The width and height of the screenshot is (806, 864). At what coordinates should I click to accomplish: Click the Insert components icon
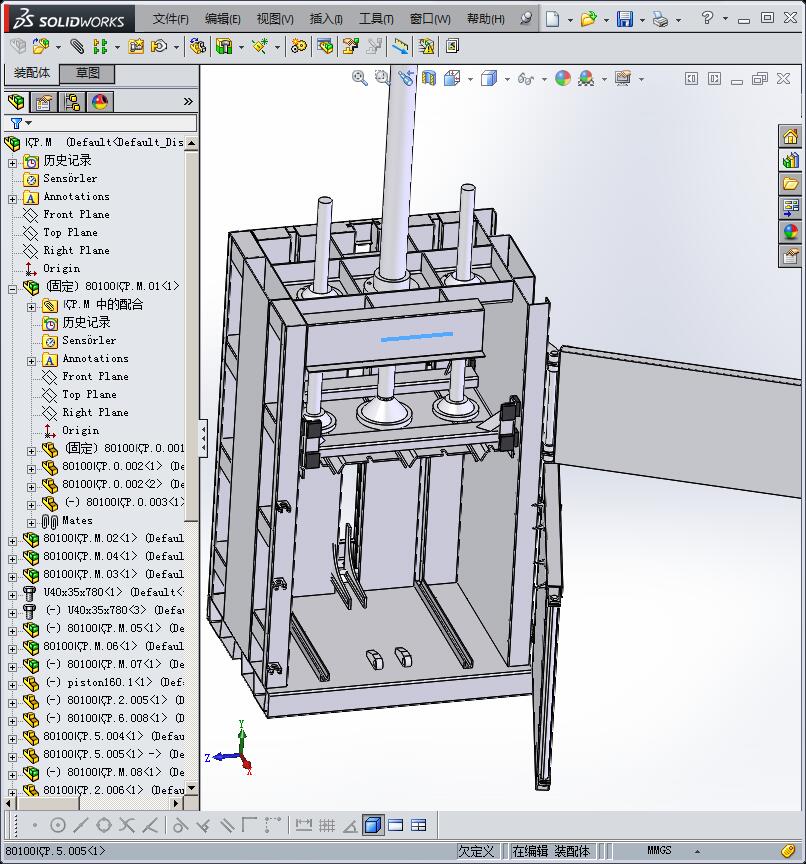[x=40, y=46]
